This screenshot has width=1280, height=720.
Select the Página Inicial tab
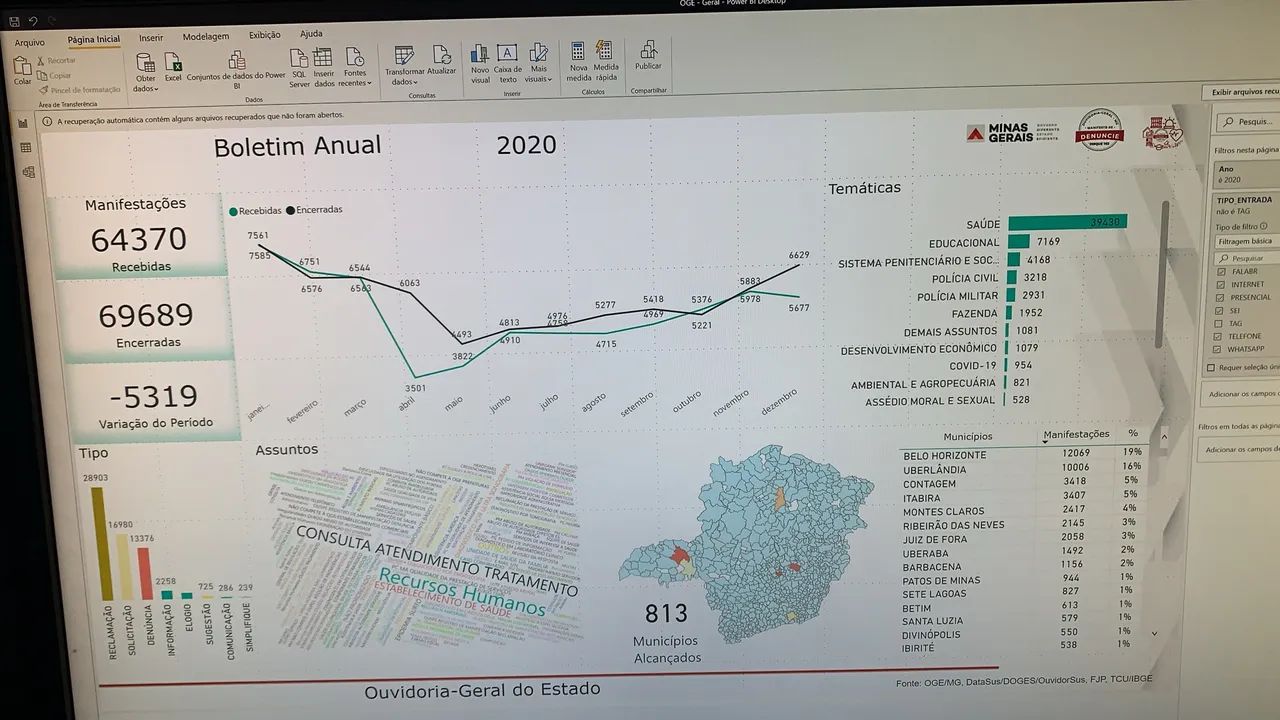(93, 39)
